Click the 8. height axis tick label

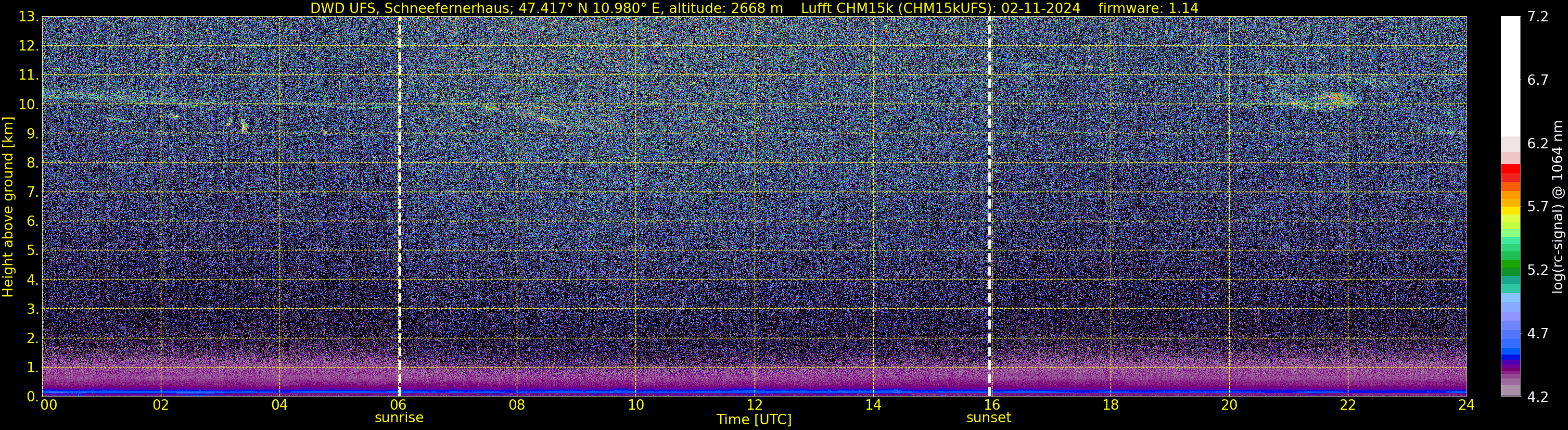pyautogui.click(x=32, y=163)
